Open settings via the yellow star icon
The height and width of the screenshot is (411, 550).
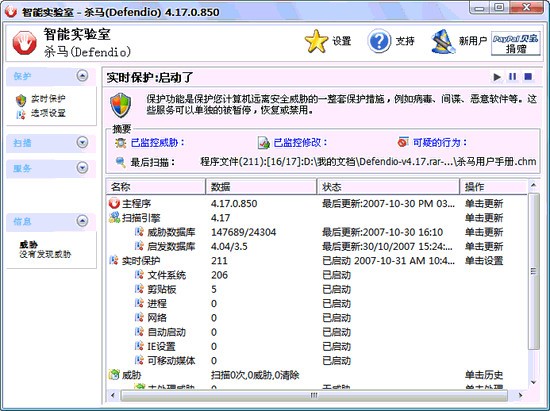[316, 41]
